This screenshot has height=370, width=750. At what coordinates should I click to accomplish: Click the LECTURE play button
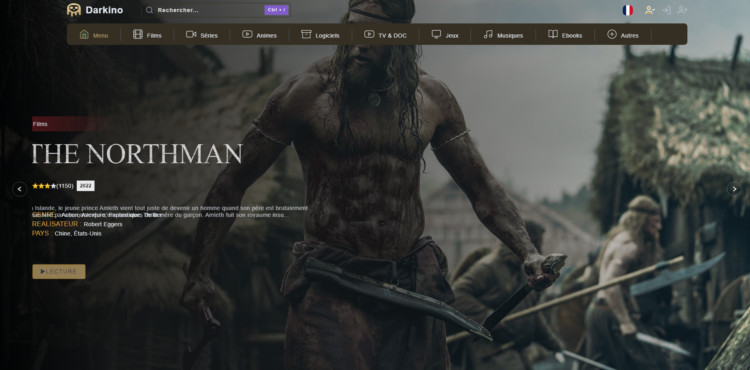click(59, 272)
